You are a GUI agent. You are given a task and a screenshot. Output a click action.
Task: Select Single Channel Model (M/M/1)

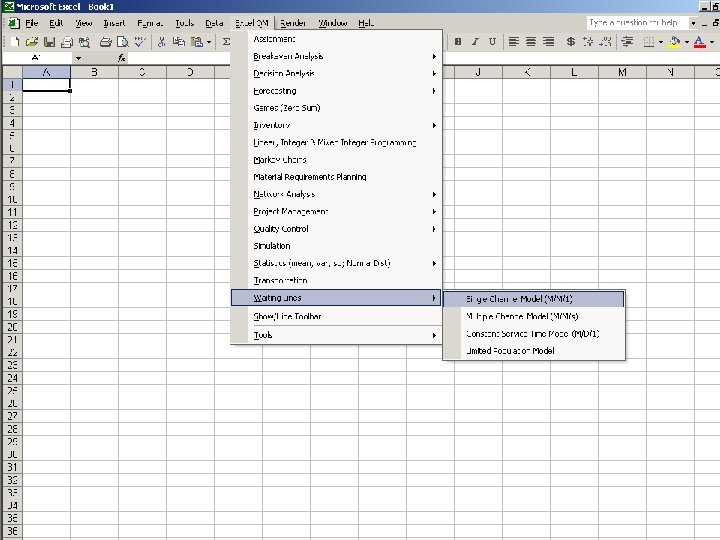pos(534,299)
